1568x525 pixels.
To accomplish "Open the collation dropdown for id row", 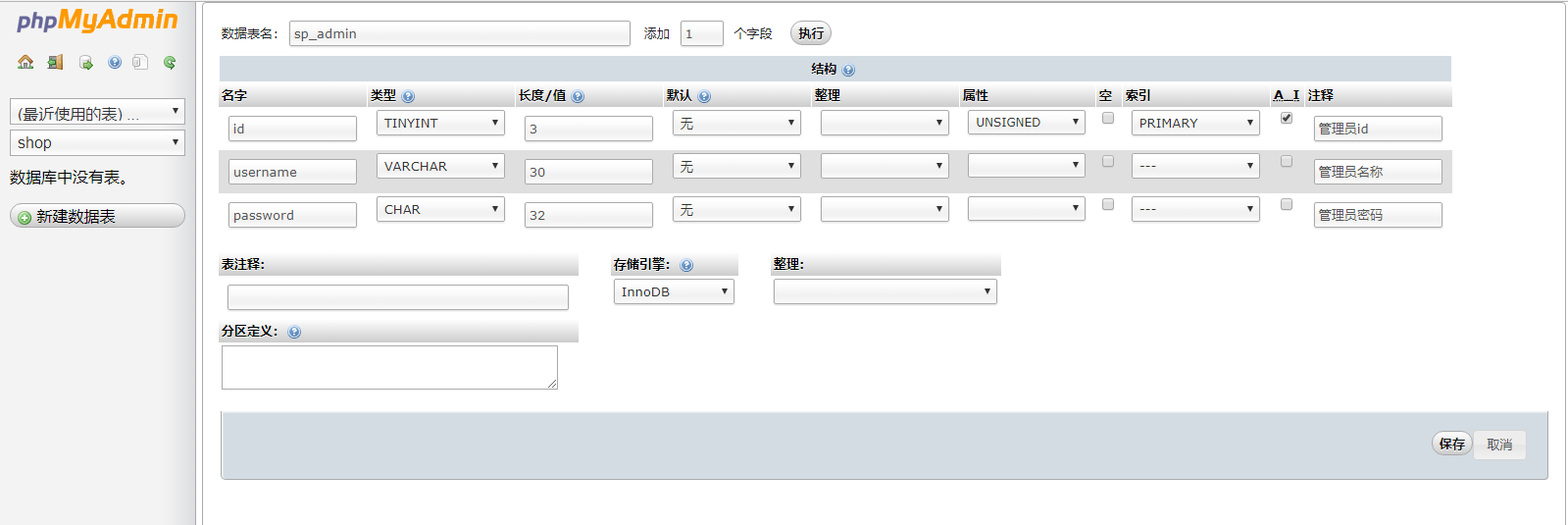I will pyautogui.click(x=885, y=123).
